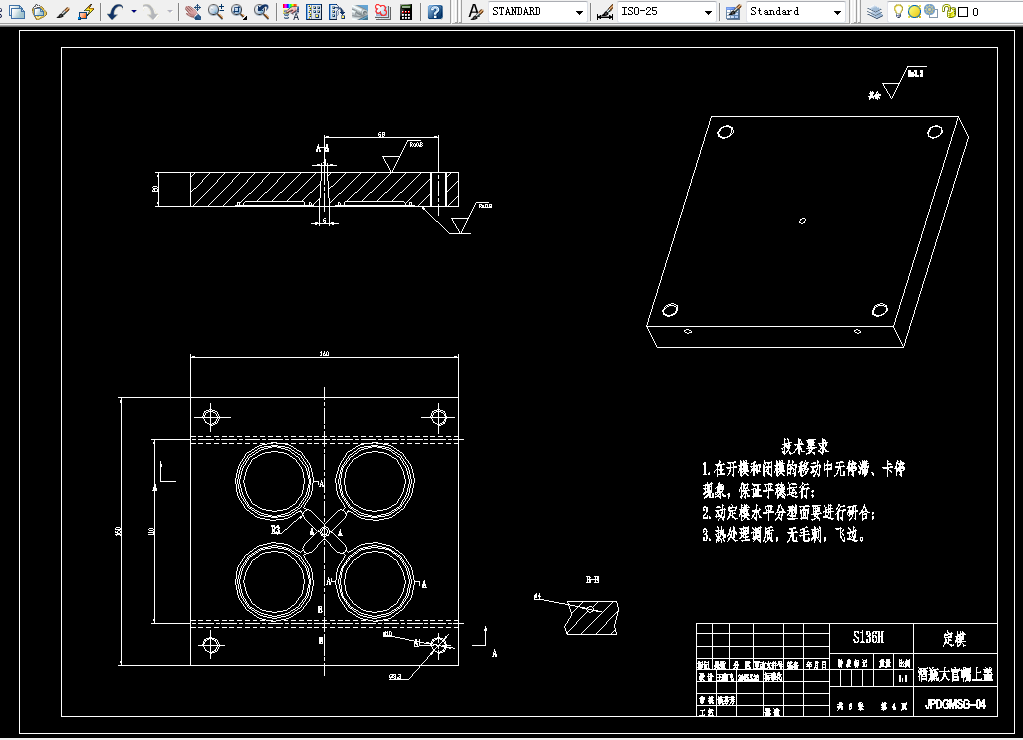Image resolution: width=1023 pixels, height=740 pixels.
Task: Click the Copy to clipboard icon
Action: point(18,12)
